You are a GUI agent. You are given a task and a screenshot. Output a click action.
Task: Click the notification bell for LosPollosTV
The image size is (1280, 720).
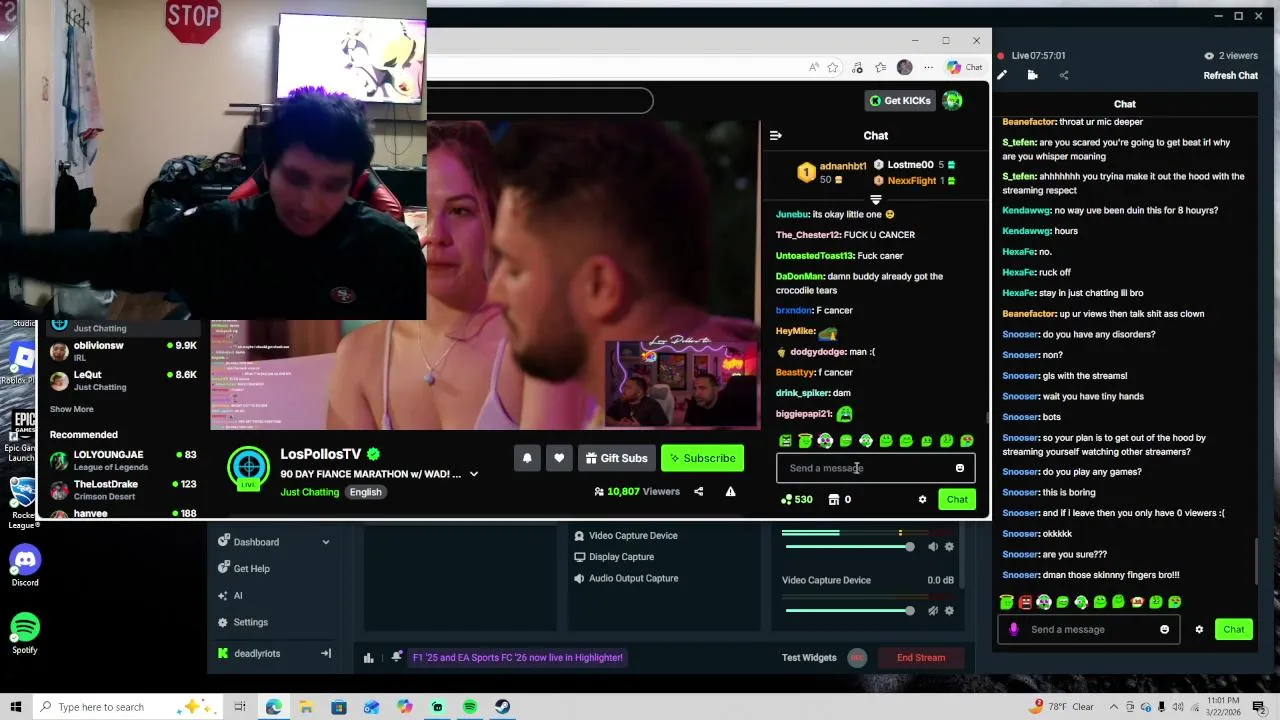coord(527,458)
